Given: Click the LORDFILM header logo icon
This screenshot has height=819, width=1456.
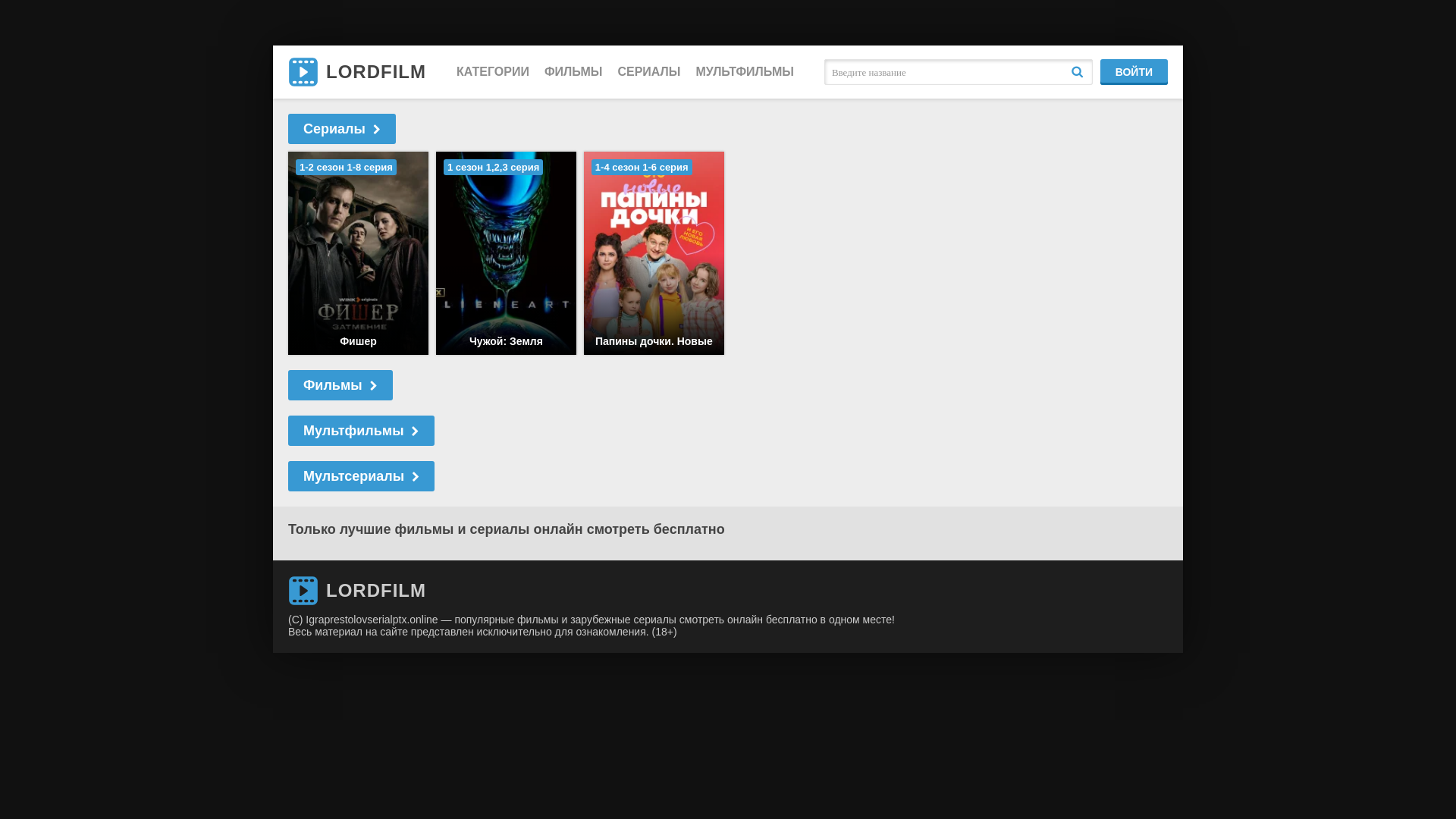Looking at the screenshot, I should coord(303,72).
